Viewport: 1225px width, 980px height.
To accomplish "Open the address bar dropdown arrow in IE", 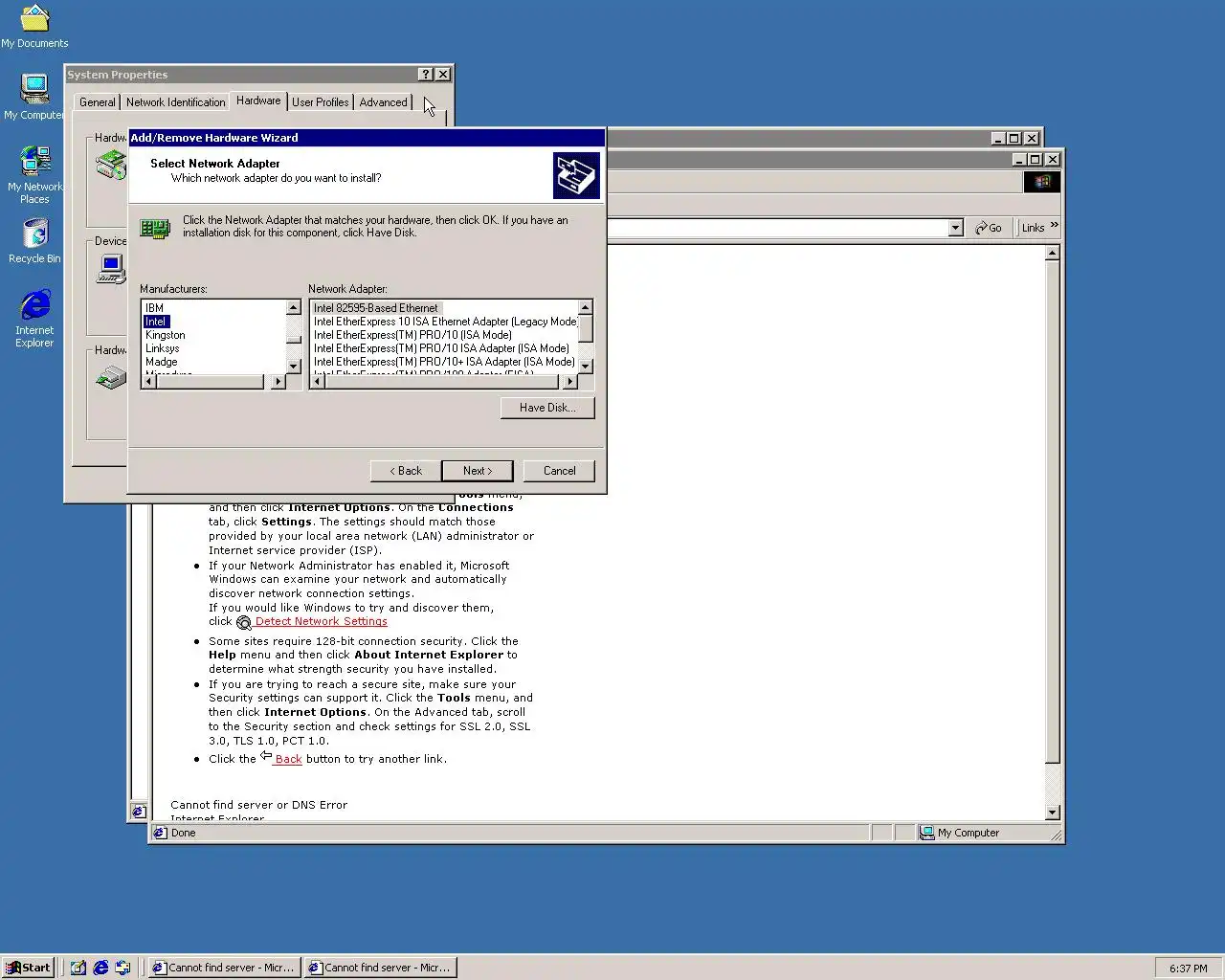I will click(955, 228).
